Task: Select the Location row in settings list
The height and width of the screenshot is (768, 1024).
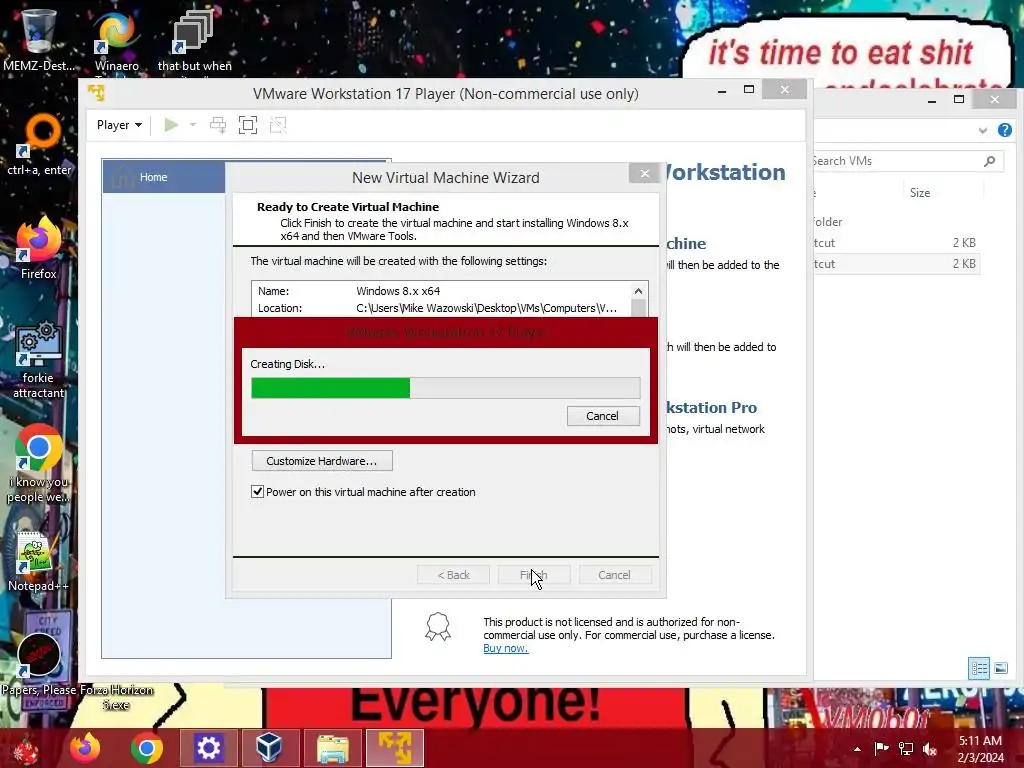Action: [441, 308]
